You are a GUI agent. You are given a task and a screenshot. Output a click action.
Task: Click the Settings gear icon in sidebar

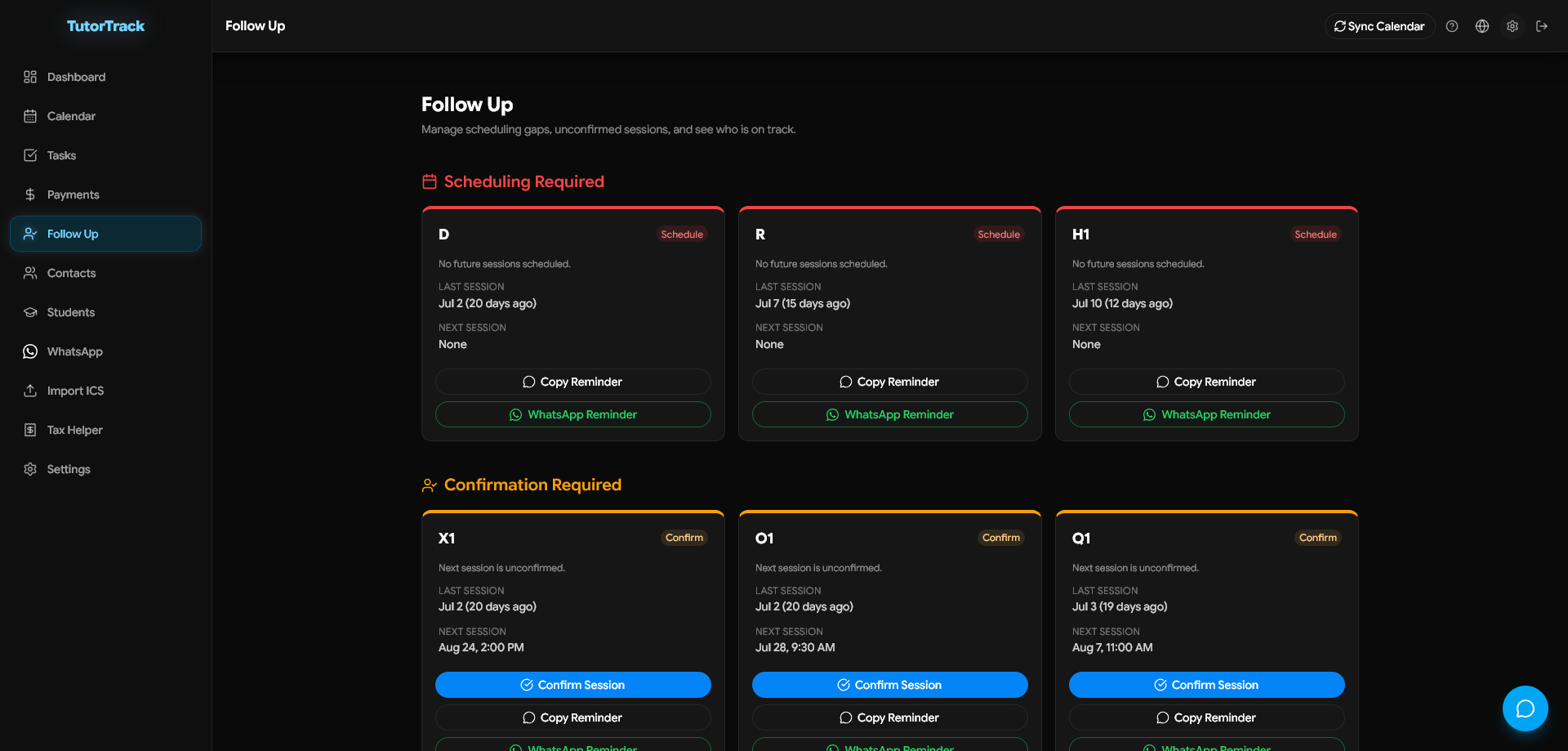tap(30, 469)
